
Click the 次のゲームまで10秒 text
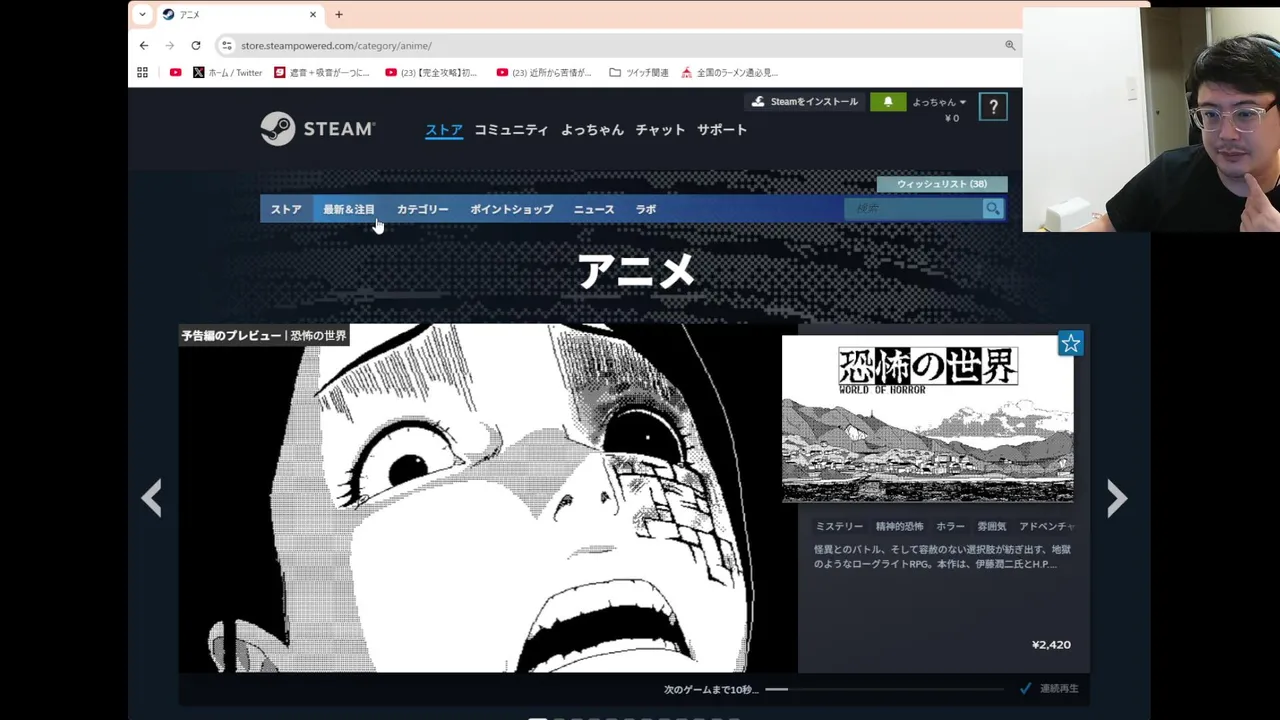point(711,689)
